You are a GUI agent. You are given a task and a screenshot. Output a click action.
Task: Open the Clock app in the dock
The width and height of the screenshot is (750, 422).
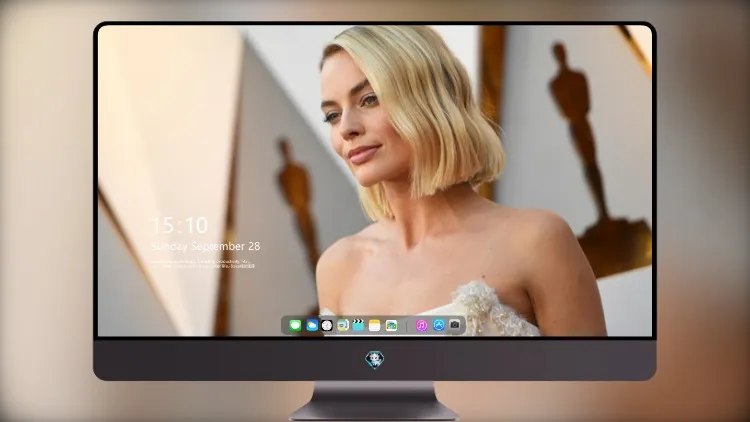coord(327,325)
